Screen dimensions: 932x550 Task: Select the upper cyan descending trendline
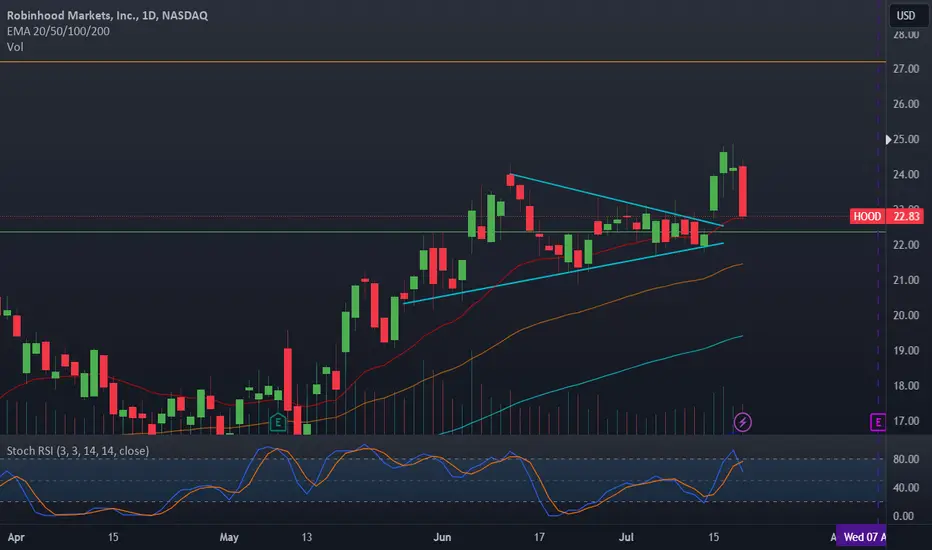[617, 200]
